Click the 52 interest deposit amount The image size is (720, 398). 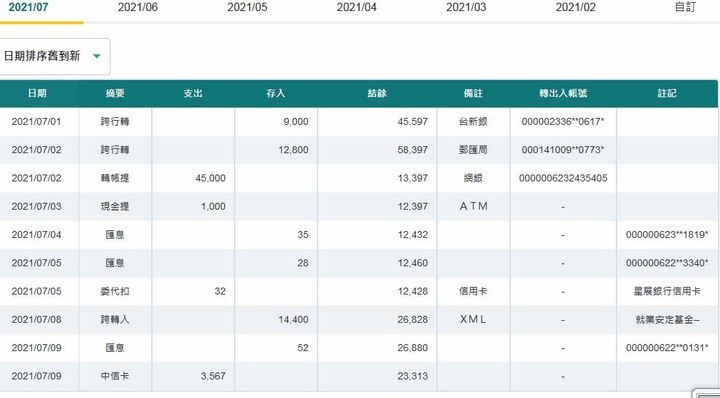click(x=303, y=348)
